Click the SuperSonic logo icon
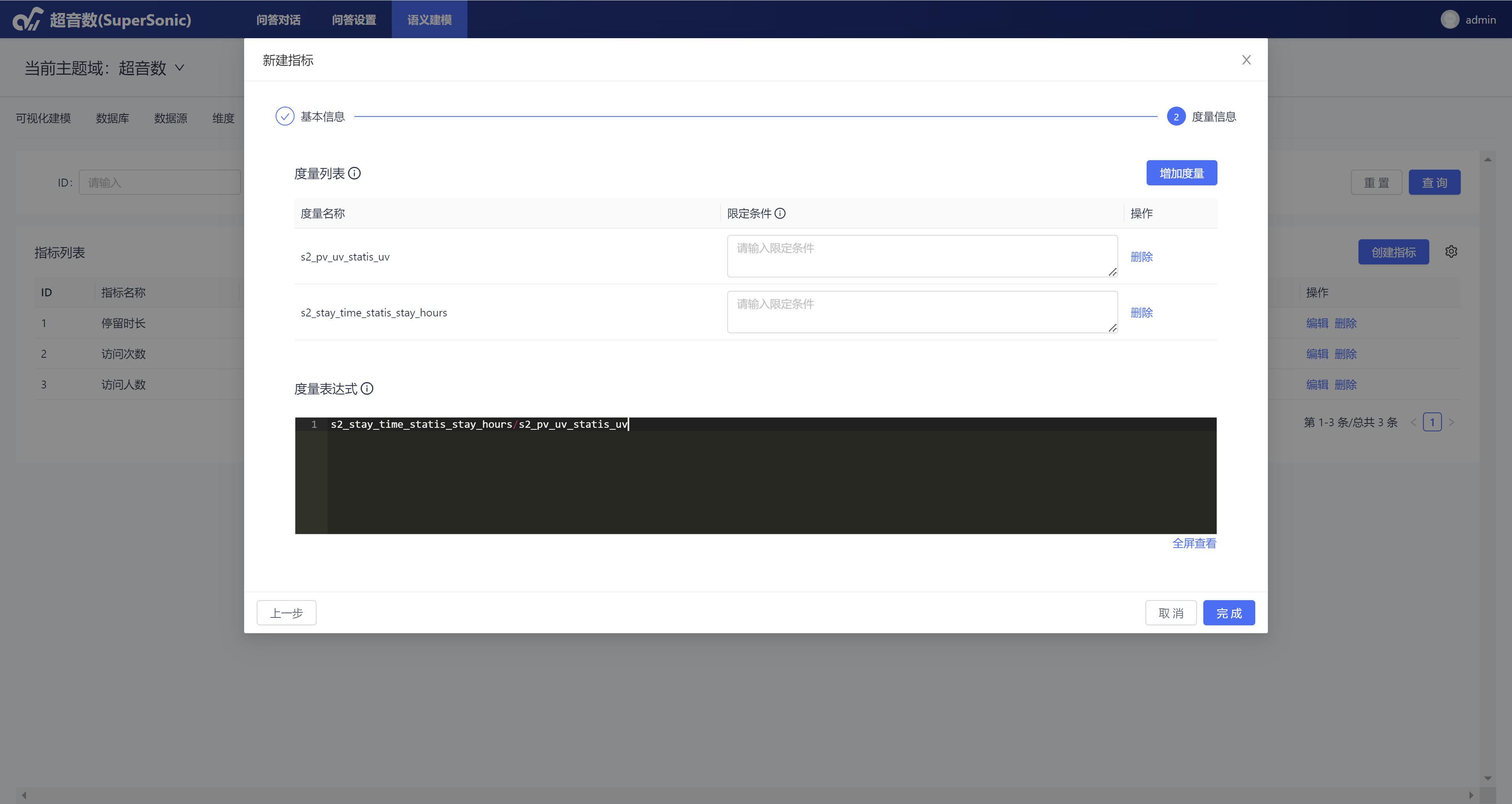This screenshot has width=1512, height=804. click(28, 19)
